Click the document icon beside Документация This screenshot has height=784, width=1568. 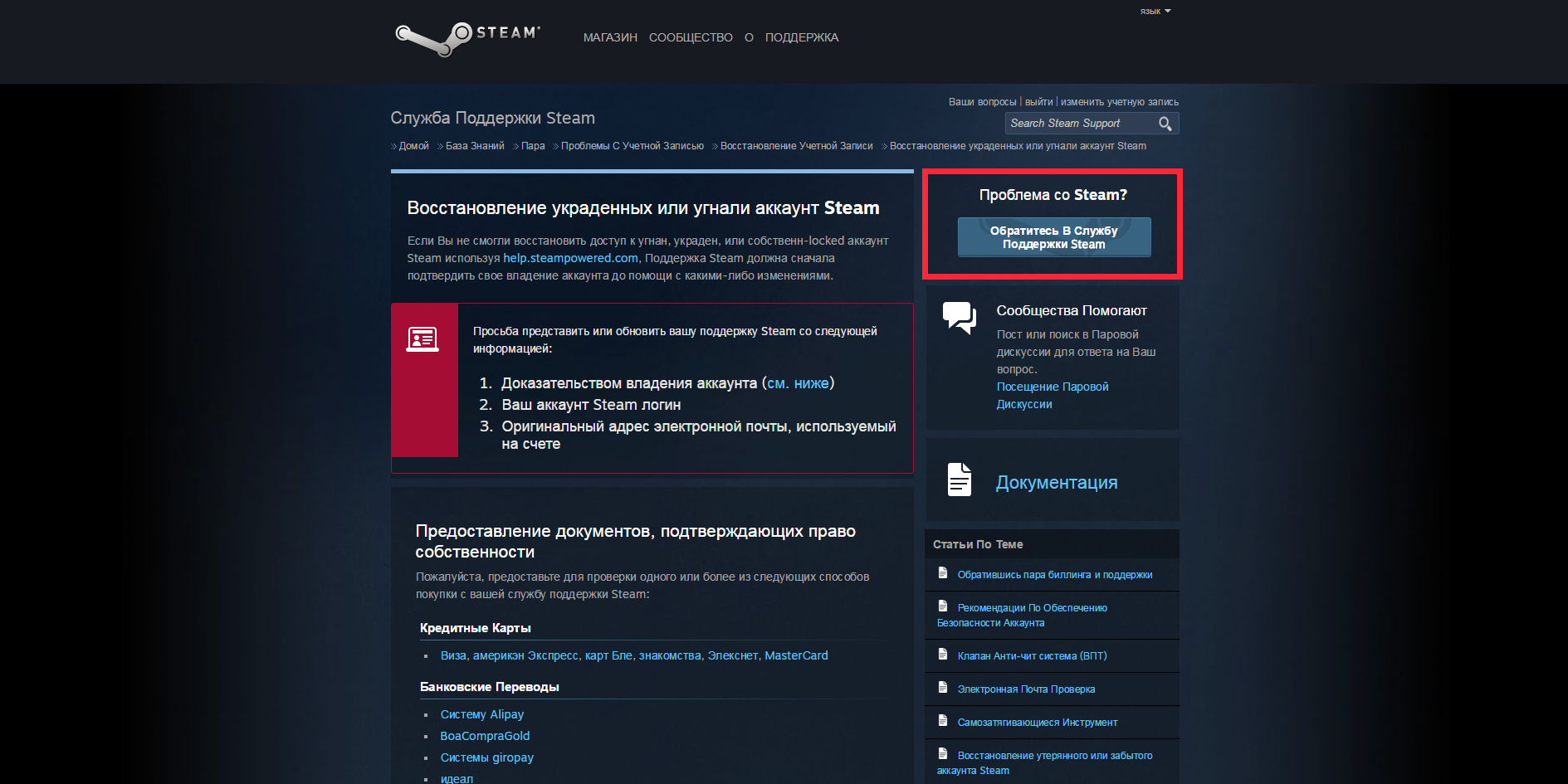pyautogui.click(x=960, y=480)
